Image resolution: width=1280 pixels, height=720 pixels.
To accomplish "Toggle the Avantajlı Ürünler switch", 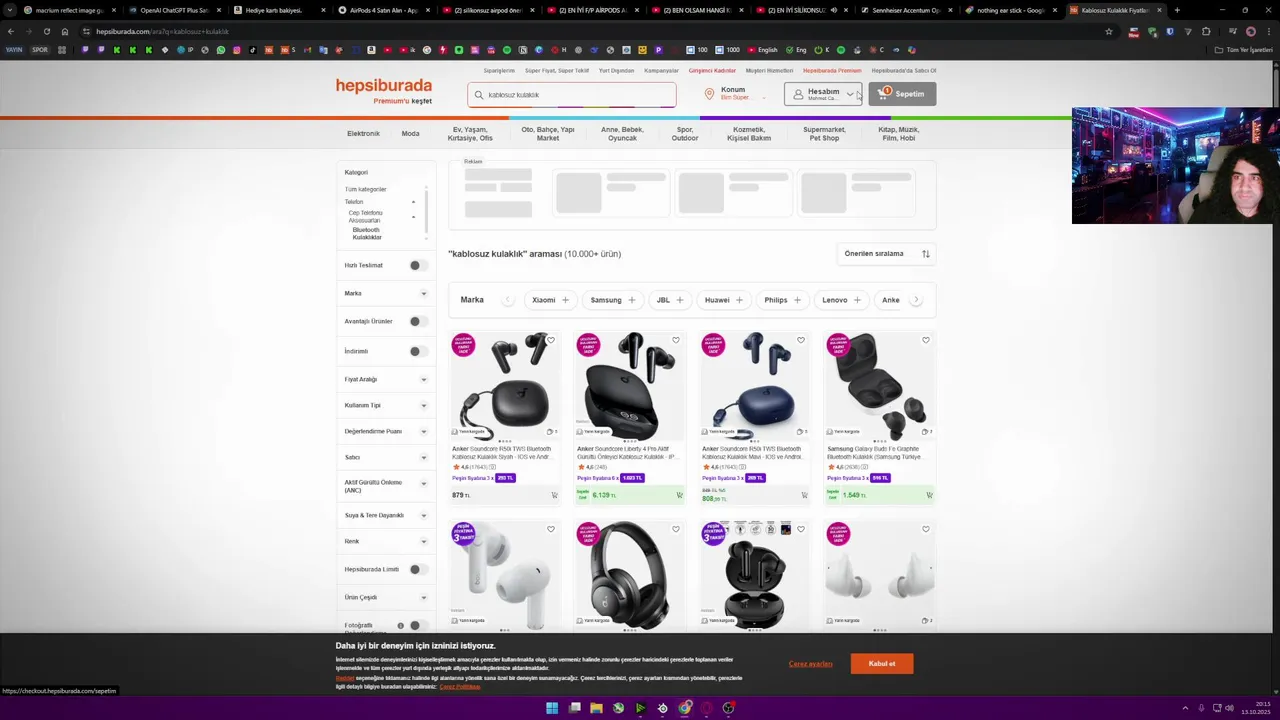I will (417, 321).
